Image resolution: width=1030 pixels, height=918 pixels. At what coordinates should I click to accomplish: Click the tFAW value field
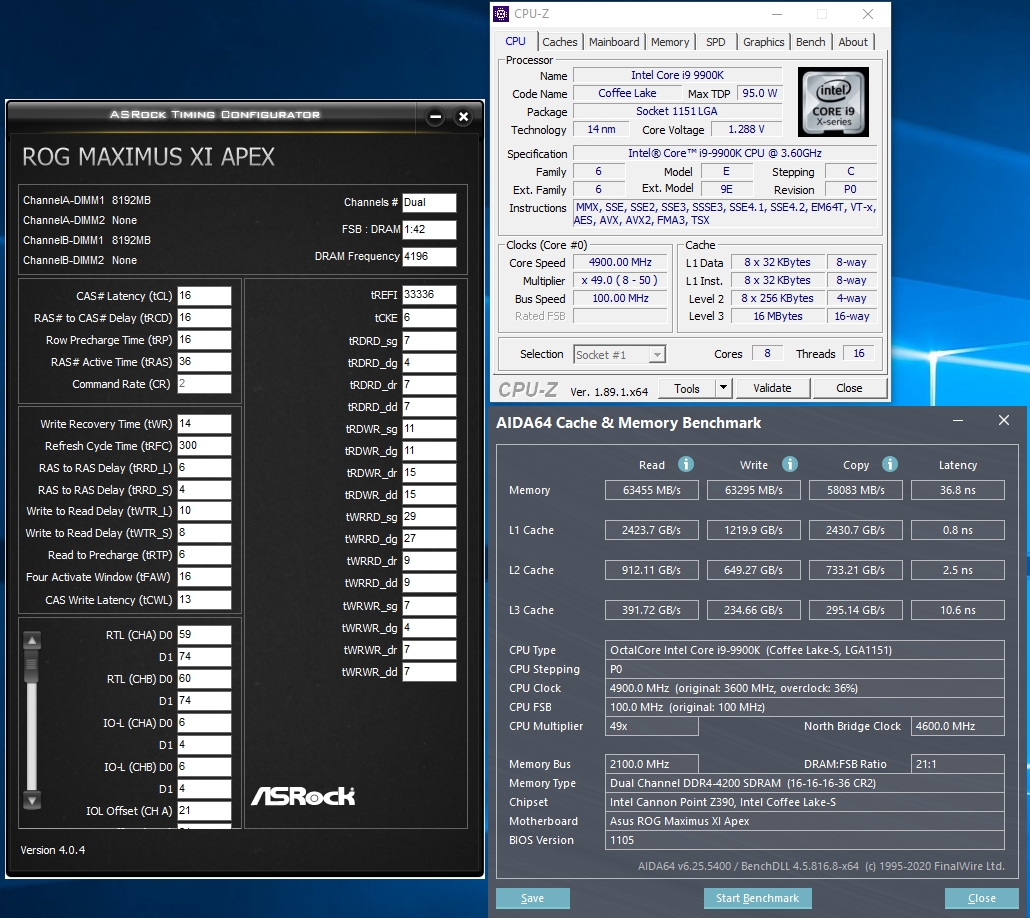click(204, 577)
